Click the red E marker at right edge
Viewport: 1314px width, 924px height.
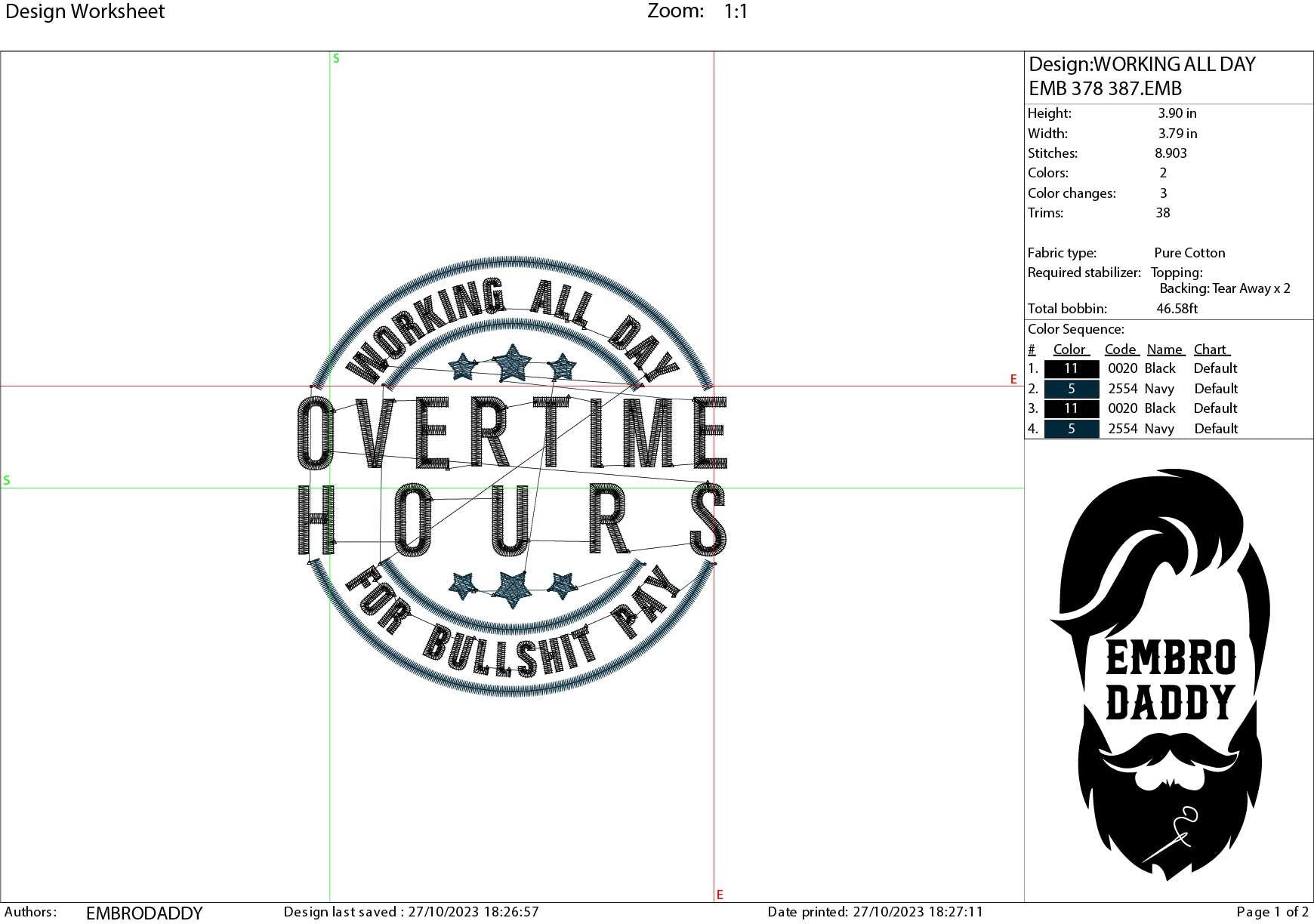pos(1013,380)
